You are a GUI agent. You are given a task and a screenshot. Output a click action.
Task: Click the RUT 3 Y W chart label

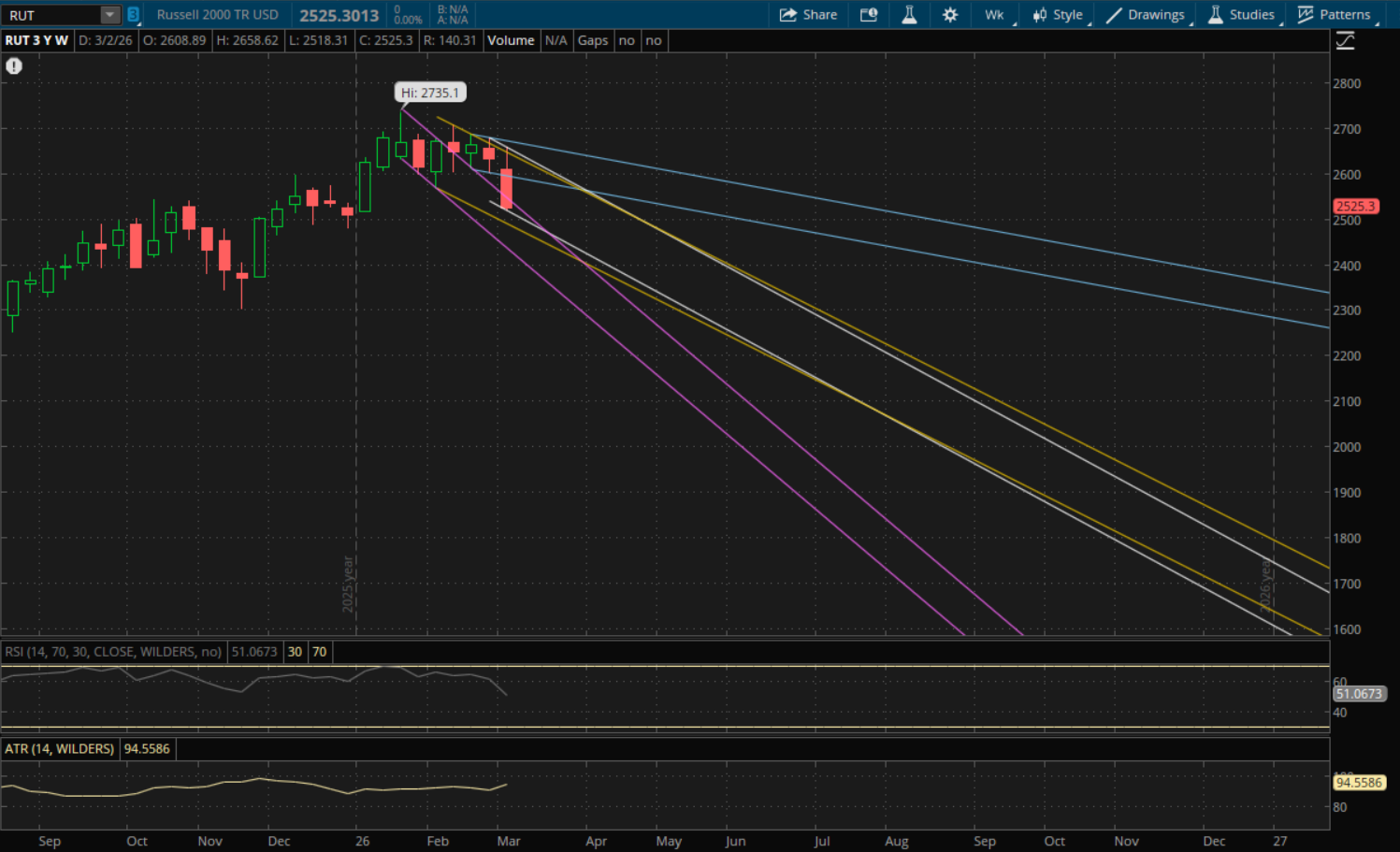(x=36, y=41)
